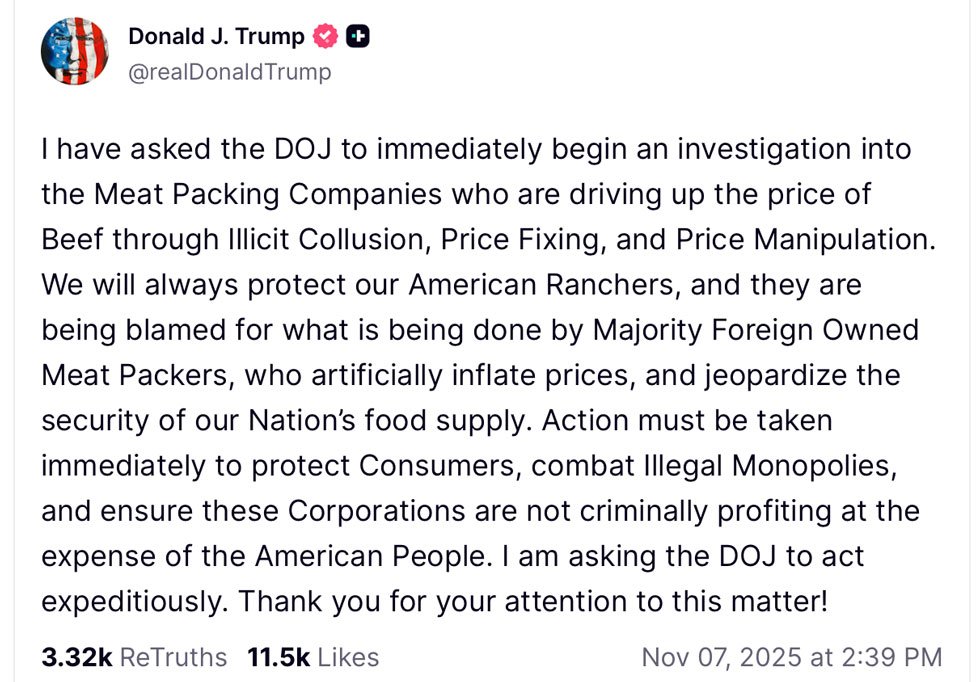View the 11.5k Likes list
The image size is (980, 682).
tap(313, 657)
